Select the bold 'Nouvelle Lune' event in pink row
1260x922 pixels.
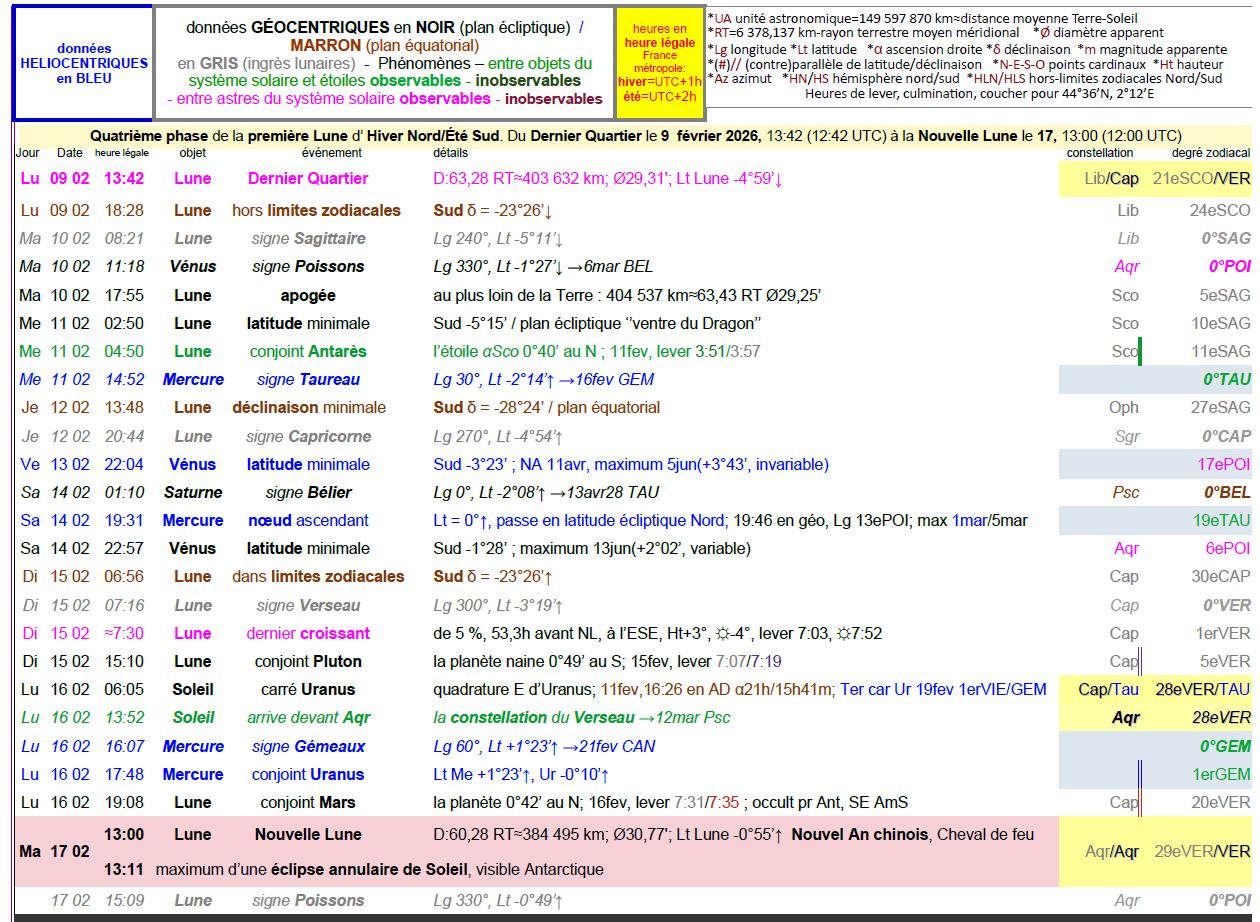click(308, 835)
